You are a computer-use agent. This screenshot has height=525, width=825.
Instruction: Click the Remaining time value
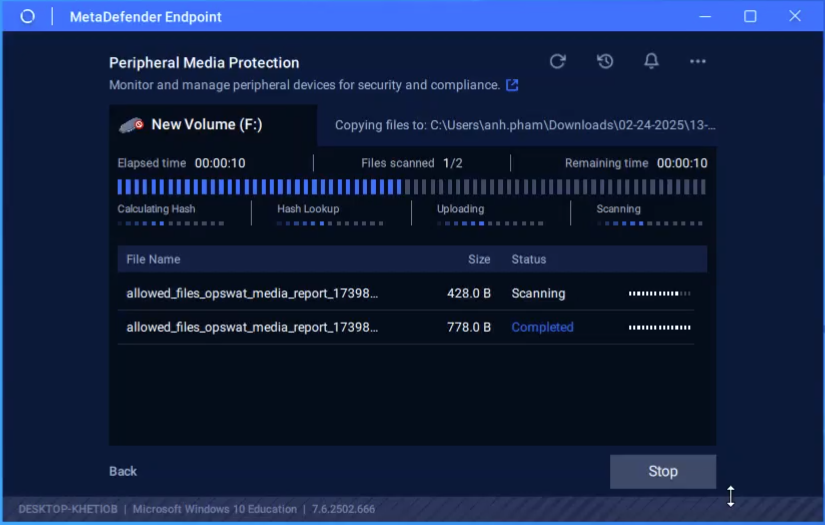(682, 163)
